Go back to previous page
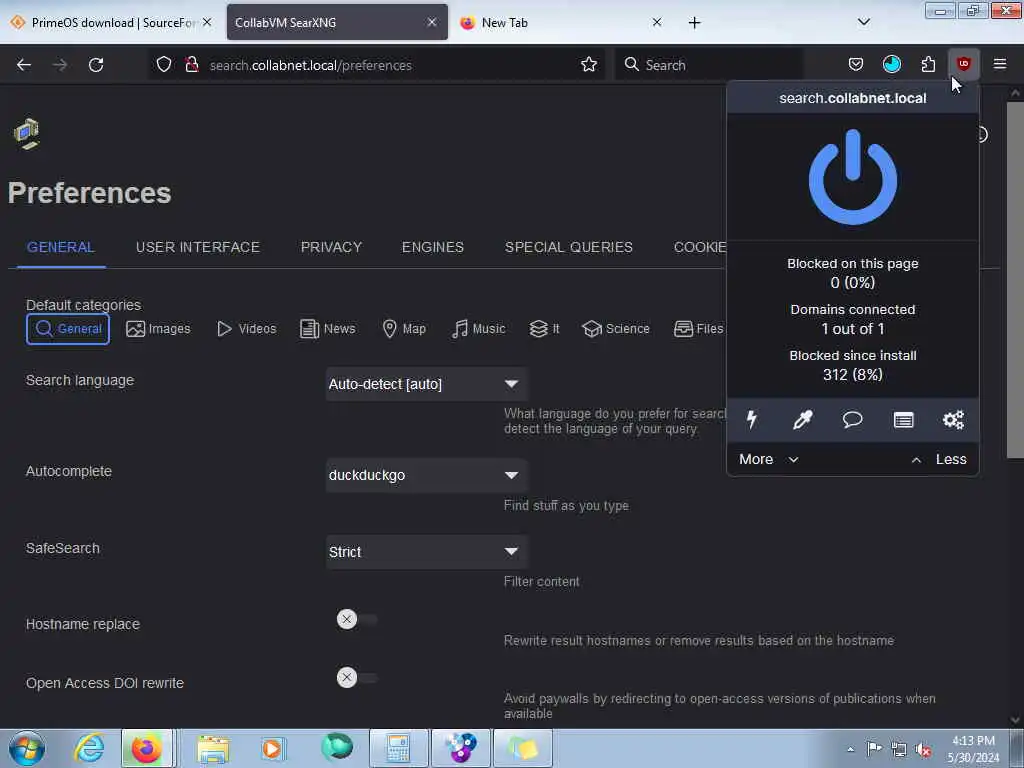This screenshot has width=1024, height=768. click(24, 64)
